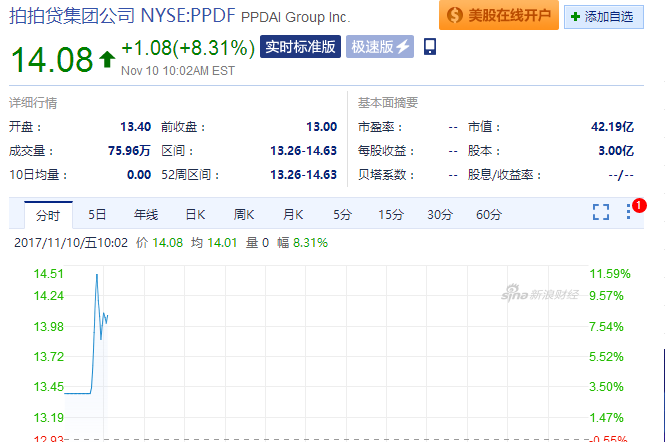Select the 60分 chart tab
665x442 pixels.
coord(489,215)
